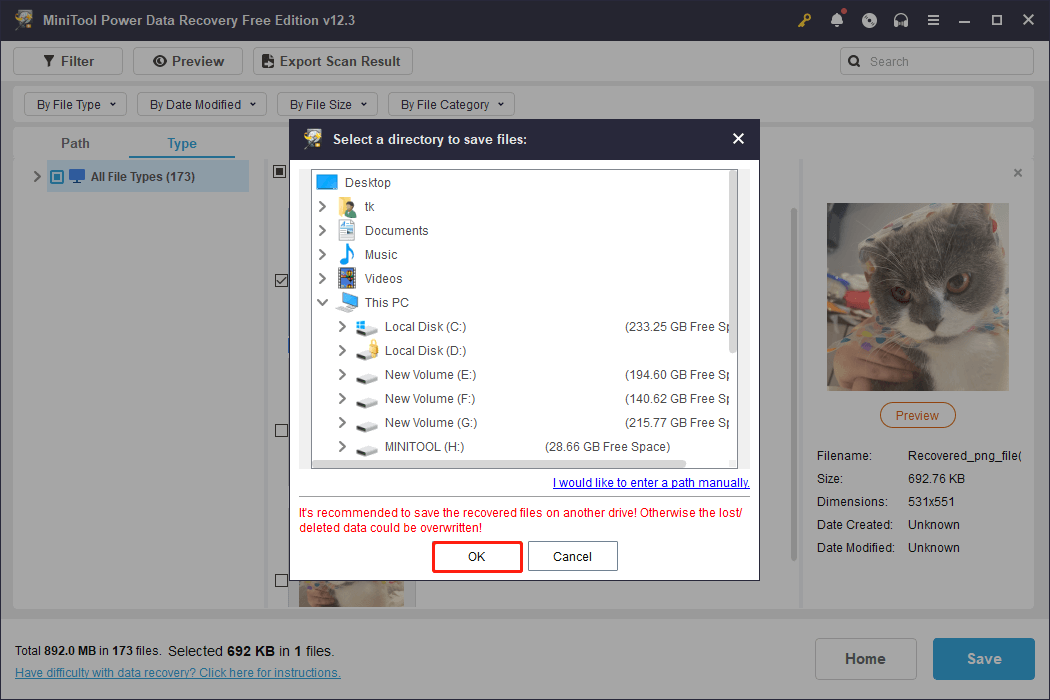The height and width of the screenshot is (700, 1050).
Task: Expand the Music folder
Action: tap(322, 255)
